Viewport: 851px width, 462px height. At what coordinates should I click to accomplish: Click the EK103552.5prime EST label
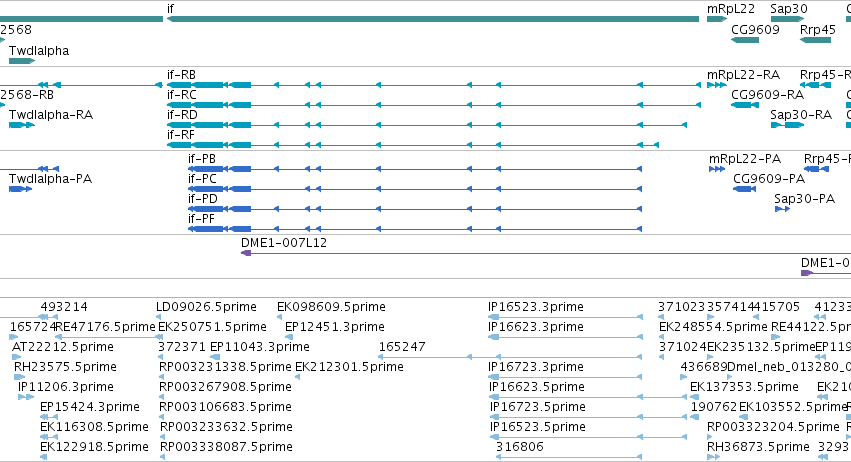tap(793, 407)
